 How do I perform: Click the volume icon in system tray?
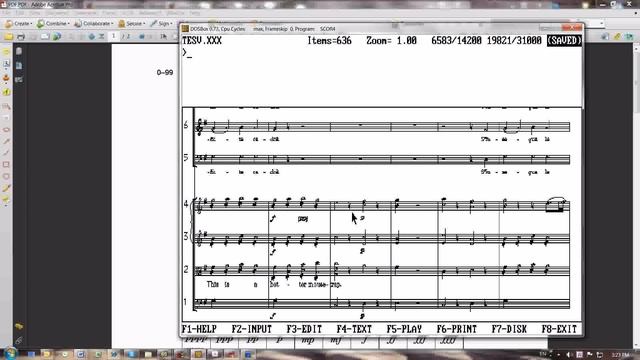568,355
